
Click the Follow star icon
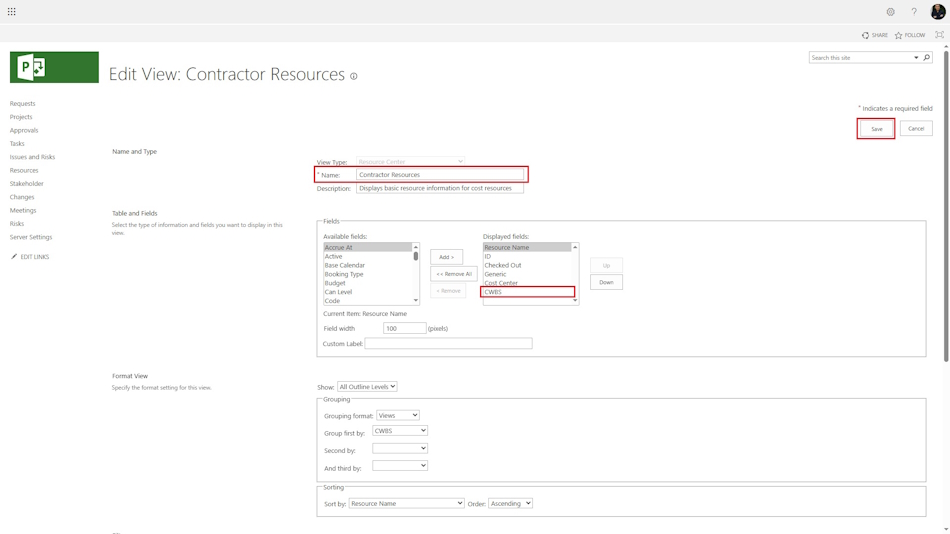pos(899,35)
